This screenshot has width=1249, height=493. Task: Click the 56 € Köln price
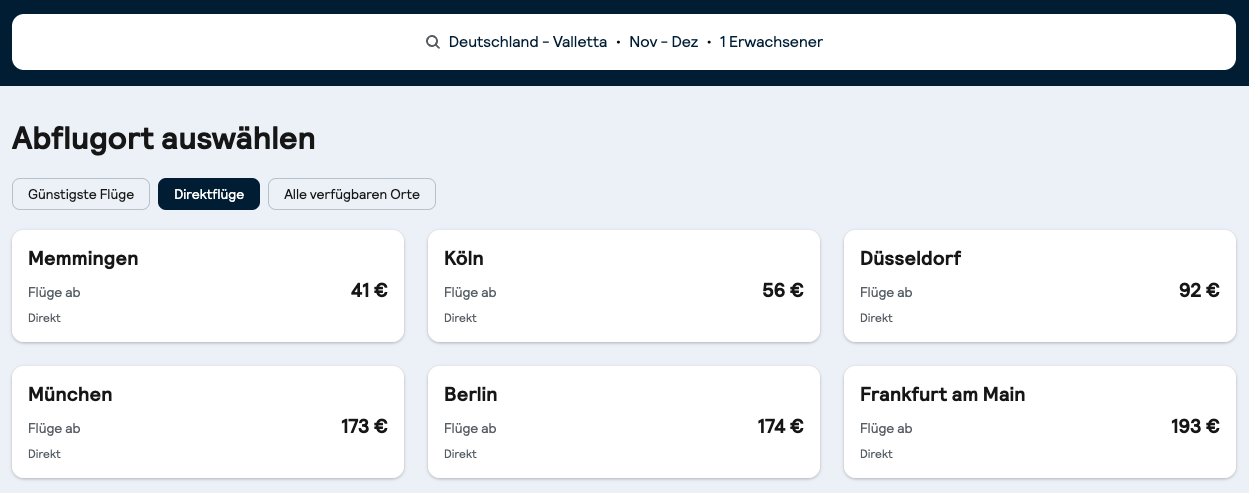point(782,291)
